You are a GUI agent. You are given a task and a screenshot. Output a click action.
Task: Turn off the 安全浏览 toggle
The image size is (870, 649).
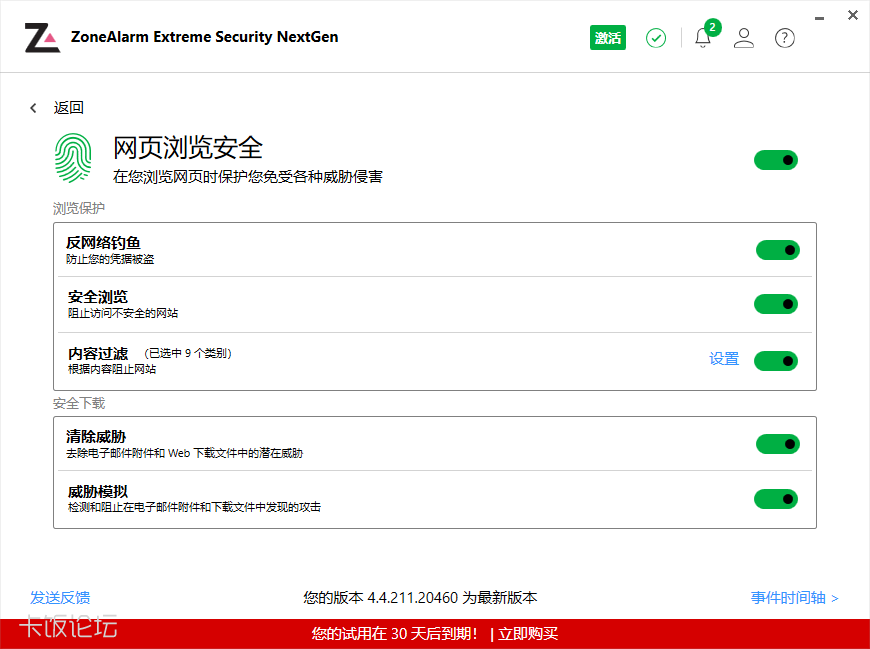776,304
